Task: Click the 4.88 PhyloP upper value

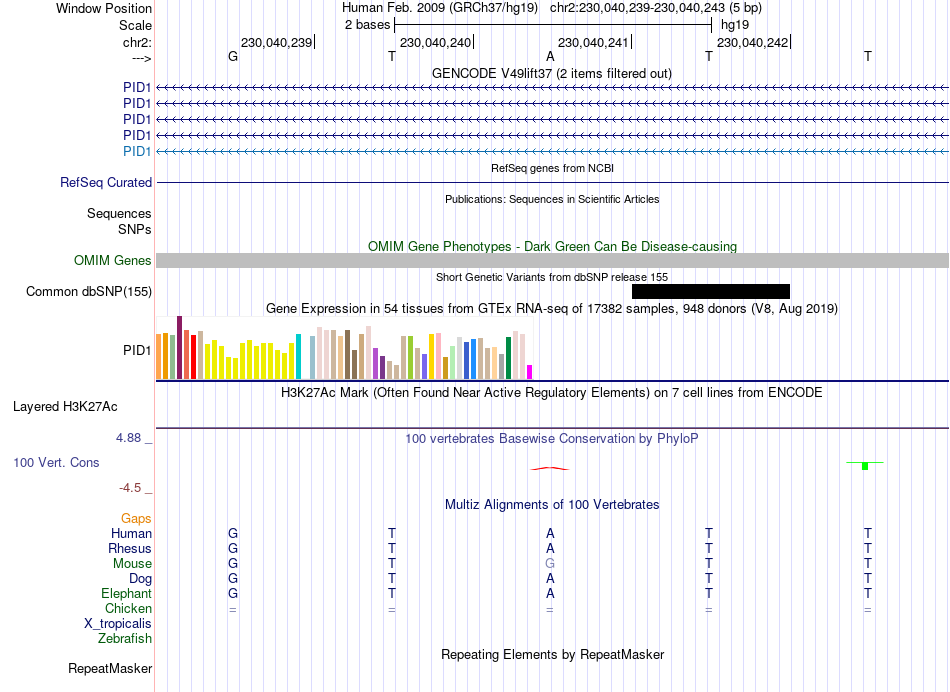Action: point(128,437)
